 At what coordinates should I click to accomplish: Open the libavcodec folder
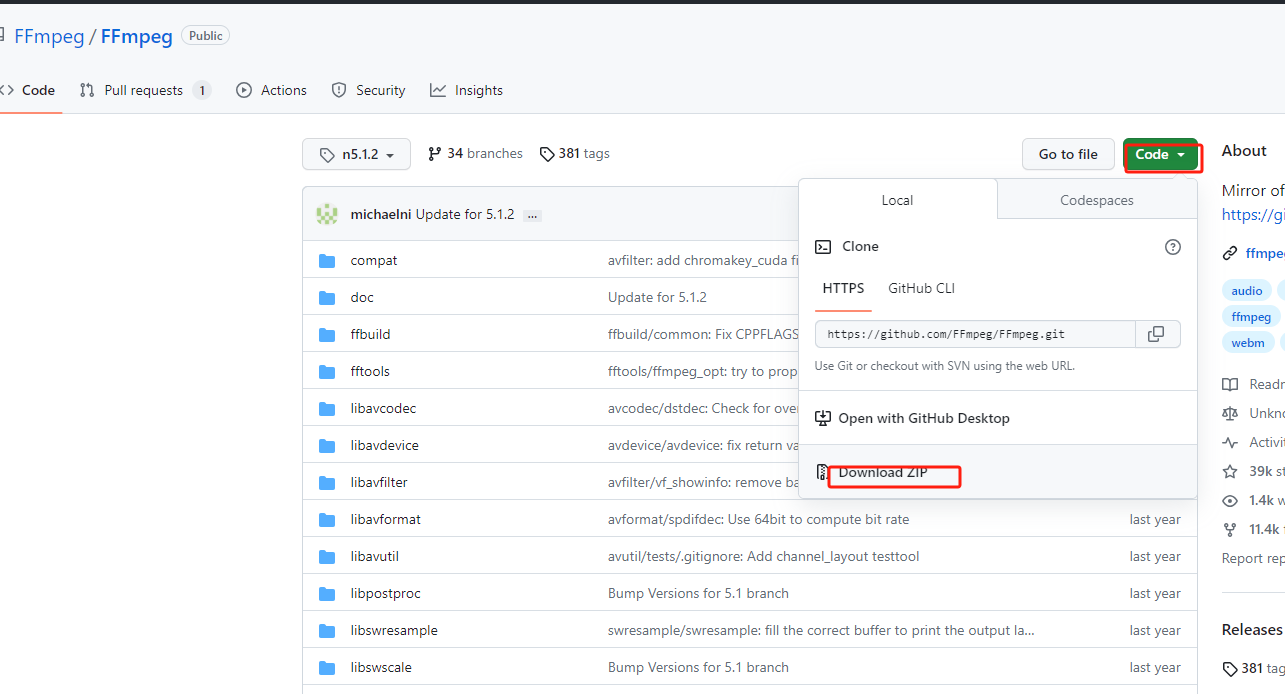pos(384,408)
